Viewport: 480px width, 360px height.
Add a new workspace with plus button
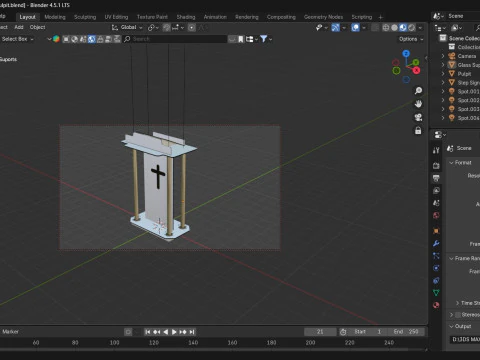[x=381, y=17]
